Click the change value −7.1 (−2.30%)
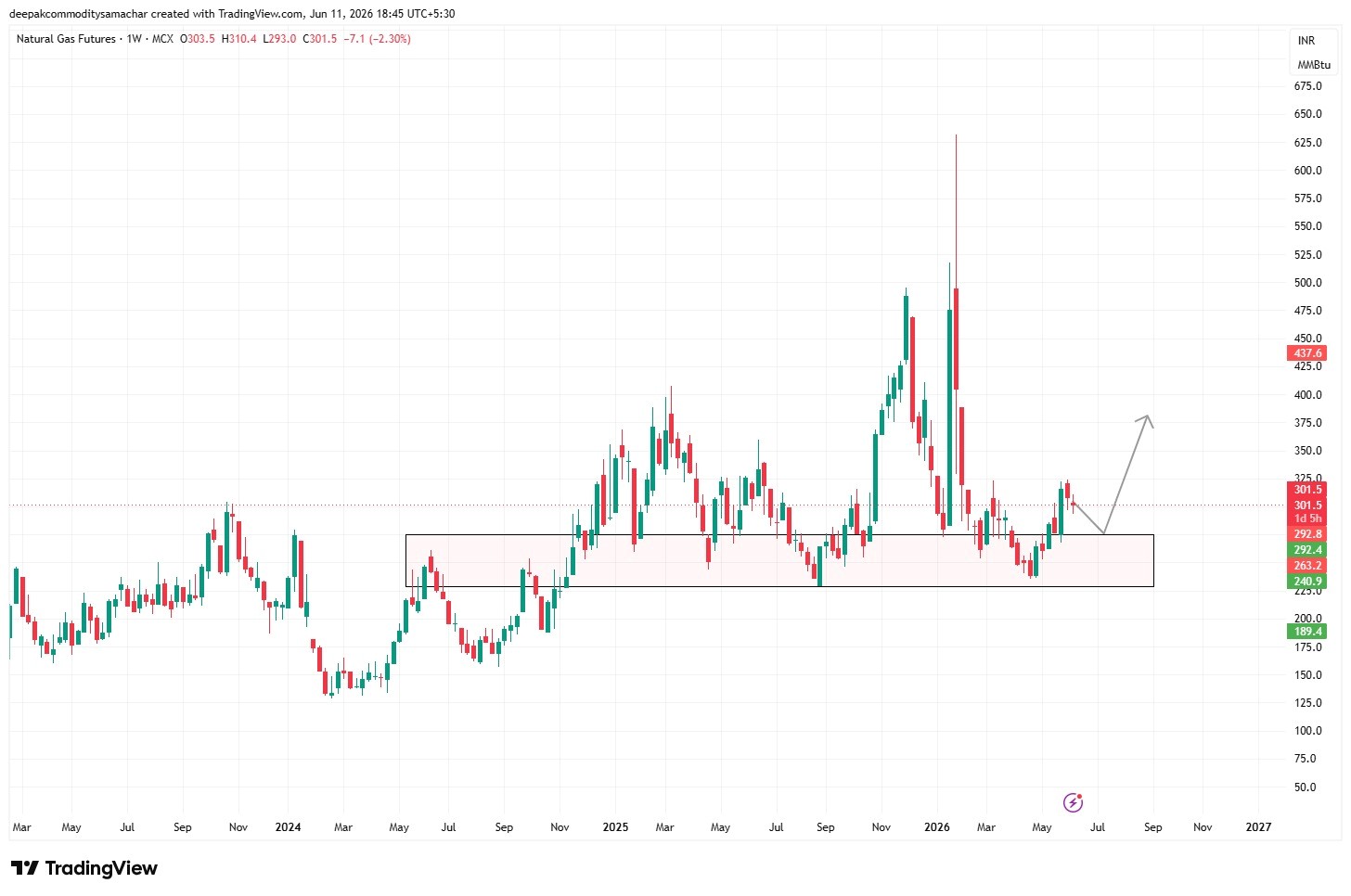Viewport: 1351px width, 896px height. 377,39
